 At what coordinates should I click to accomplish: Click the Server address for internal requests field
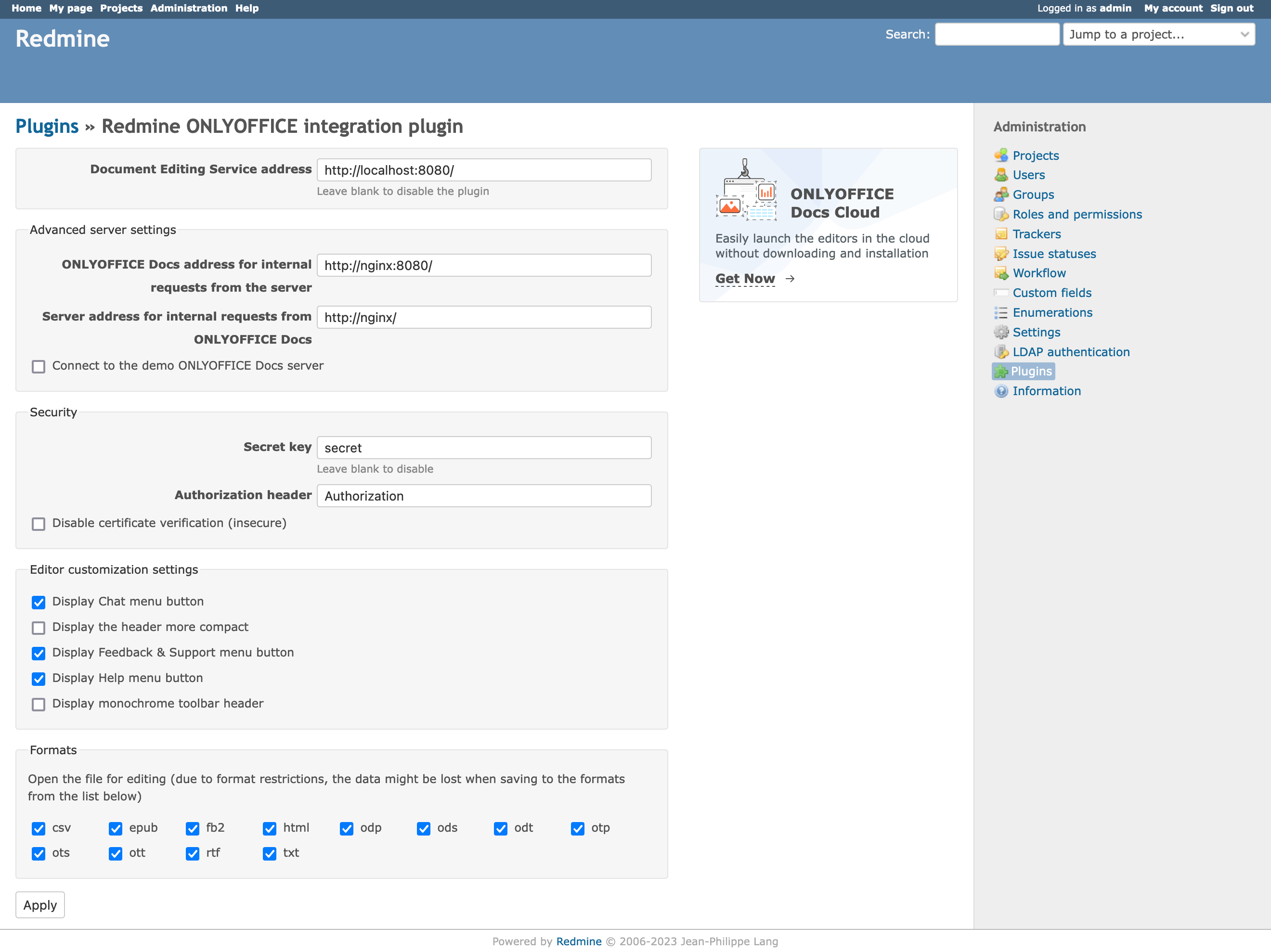tap(484, 317)
